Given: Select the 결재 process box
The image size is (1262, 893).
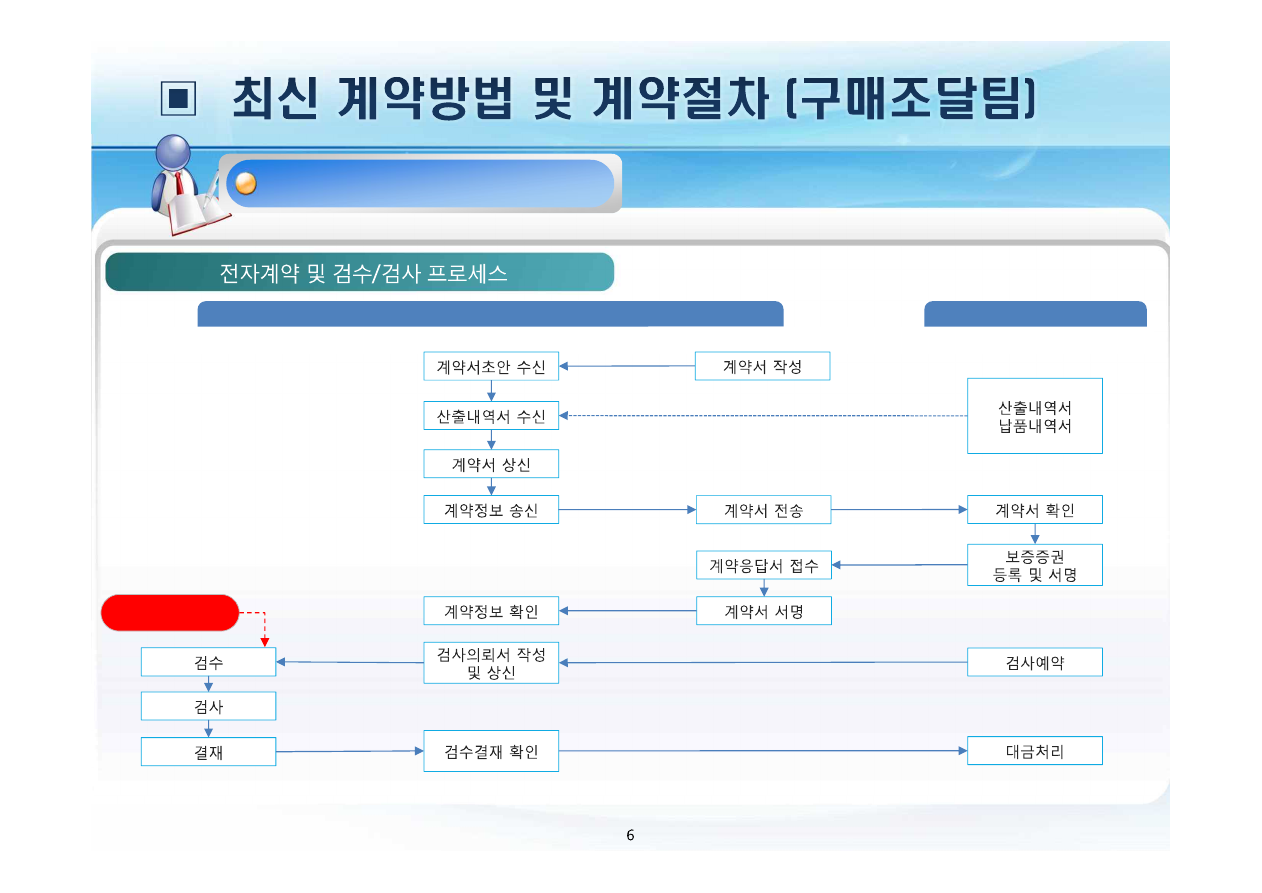Looking at the screenshot, I should (208, 751).
